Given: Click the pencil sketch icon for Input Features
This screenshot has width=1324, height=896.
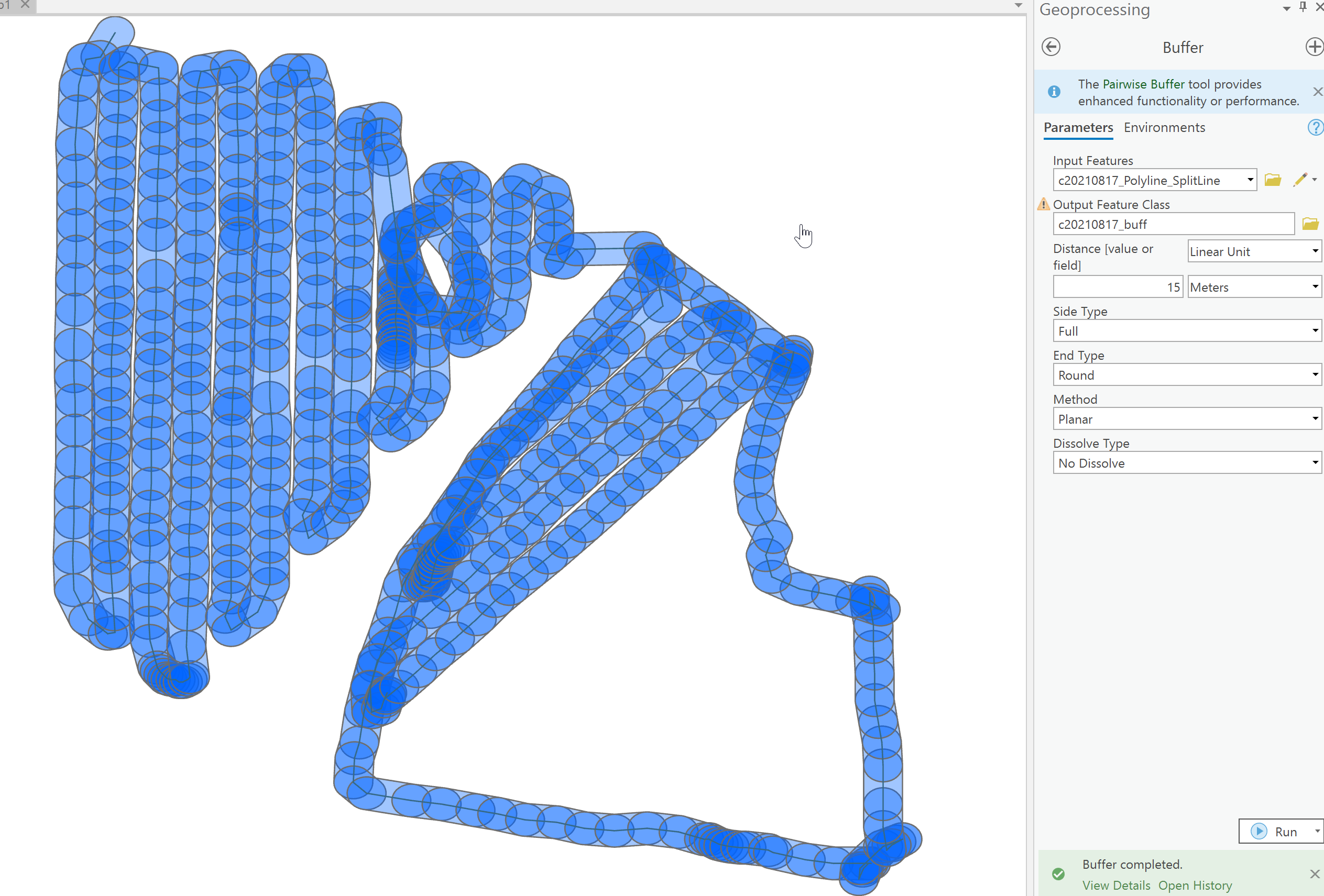Looking at the screenshot, I should 1299,180.
